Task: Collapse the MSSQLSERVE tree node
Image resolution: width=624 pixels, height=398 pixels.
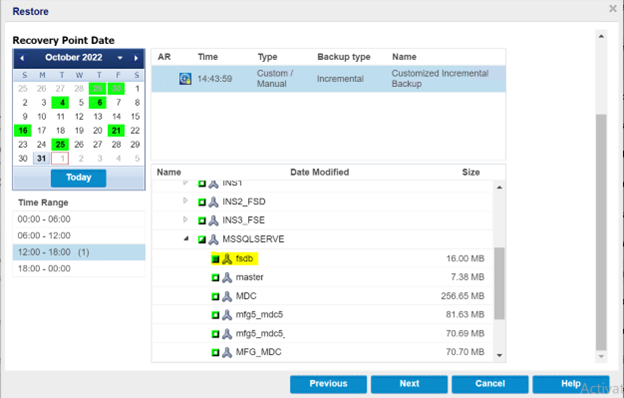Action: click(x=186, y=239)
